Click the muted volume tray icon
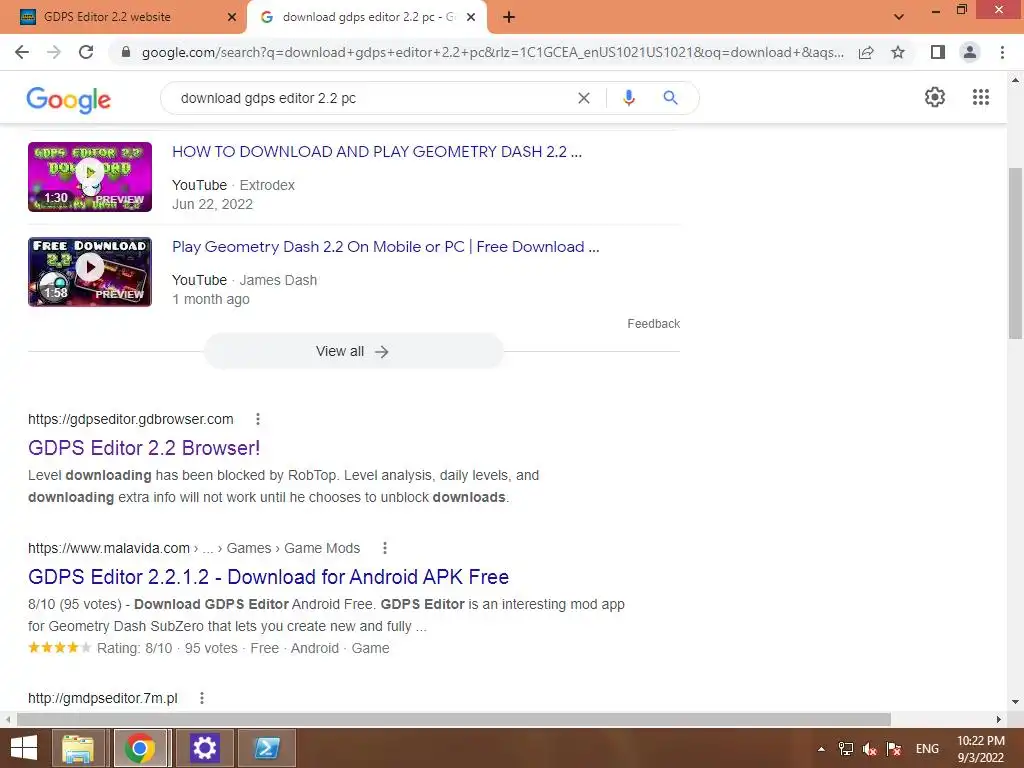Viewport: 1024px width, 768px height. coord(869,749)
